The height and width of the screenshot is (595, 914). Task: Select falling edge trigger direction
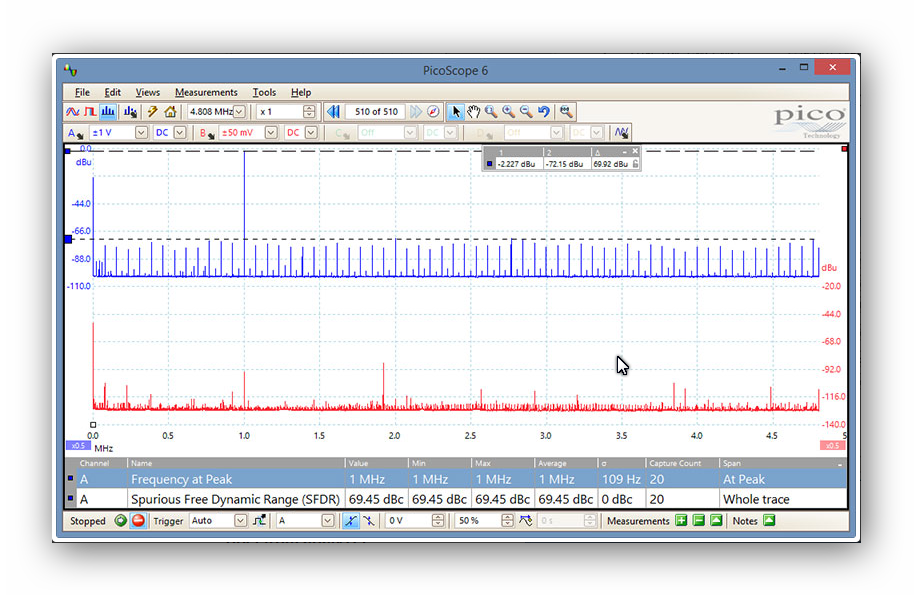pos(368,521)
